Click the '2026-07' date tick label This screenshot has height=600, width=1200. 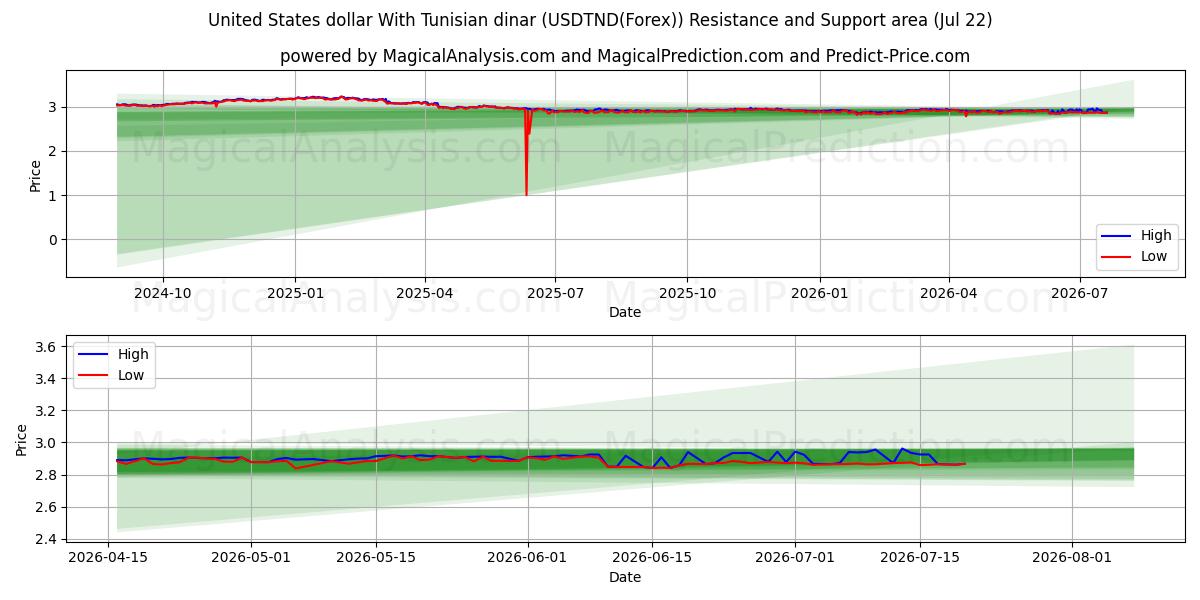point(1080,293)
